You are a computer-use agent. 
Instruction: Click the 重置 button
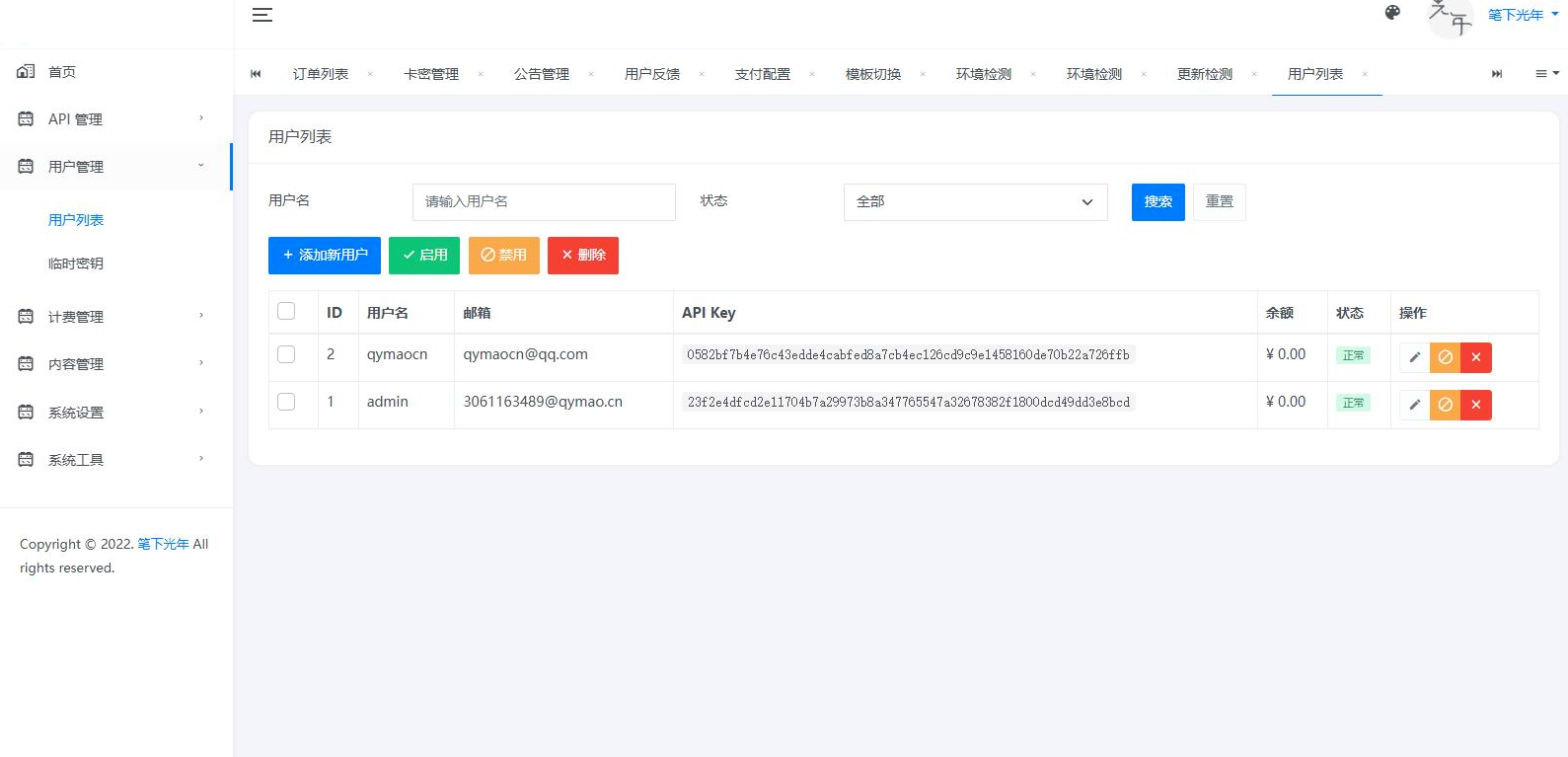pyautogui.click(x=1220, y=201)
